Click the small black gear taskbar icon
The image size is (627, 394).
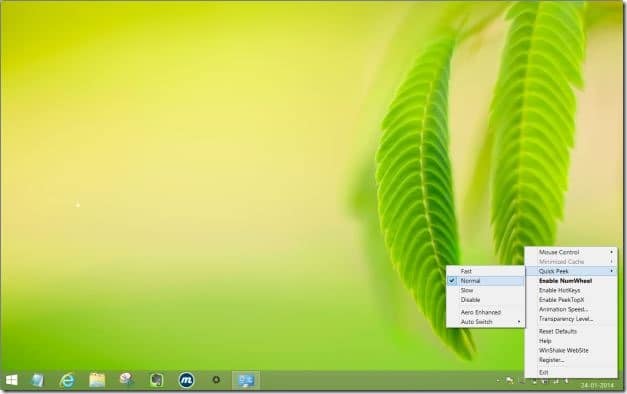(216, 380)
